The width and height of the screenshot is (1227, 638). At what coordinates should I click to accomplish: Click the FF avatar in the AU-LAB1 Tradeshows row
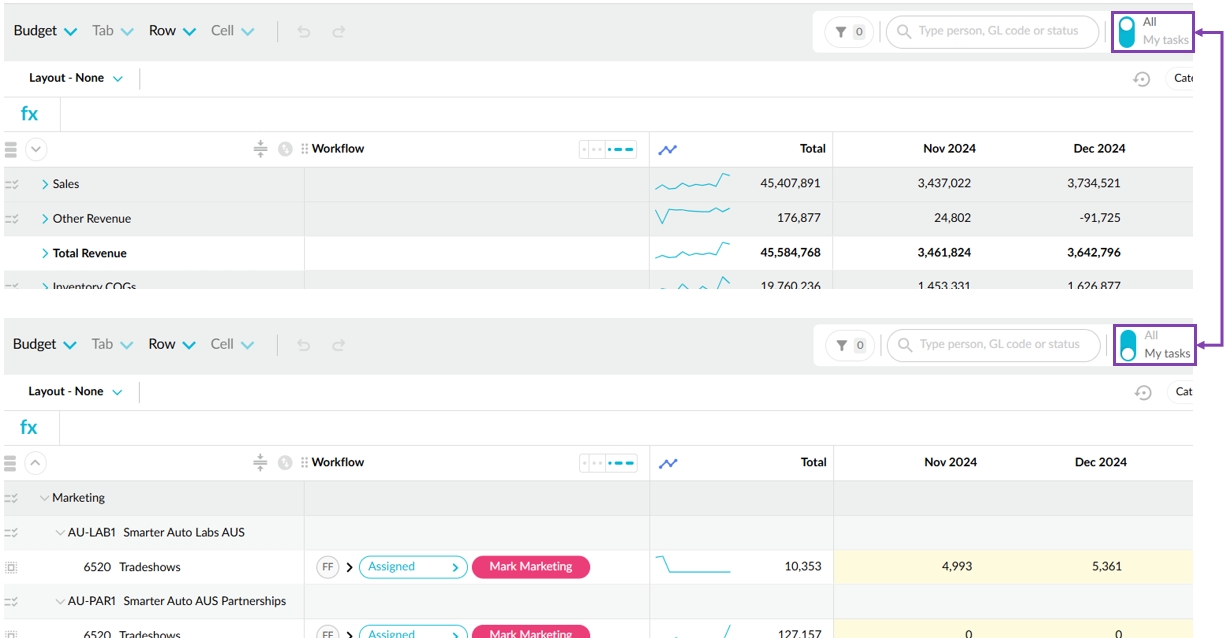327,567
